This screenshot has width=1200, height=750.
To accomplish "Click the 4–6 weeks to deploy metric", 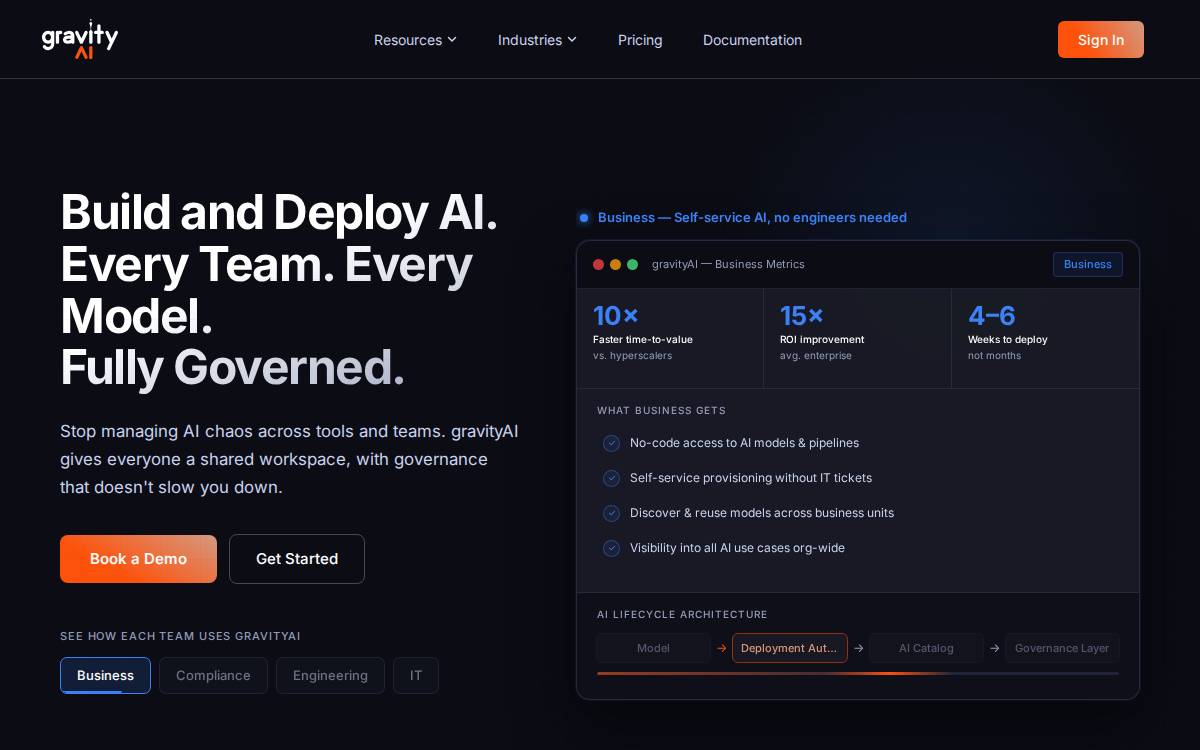I will tap(1045, 338).
